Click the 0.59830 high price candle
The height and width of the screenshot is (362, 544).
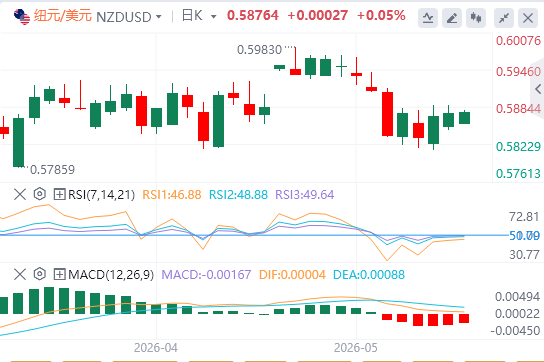click(296, 61)
